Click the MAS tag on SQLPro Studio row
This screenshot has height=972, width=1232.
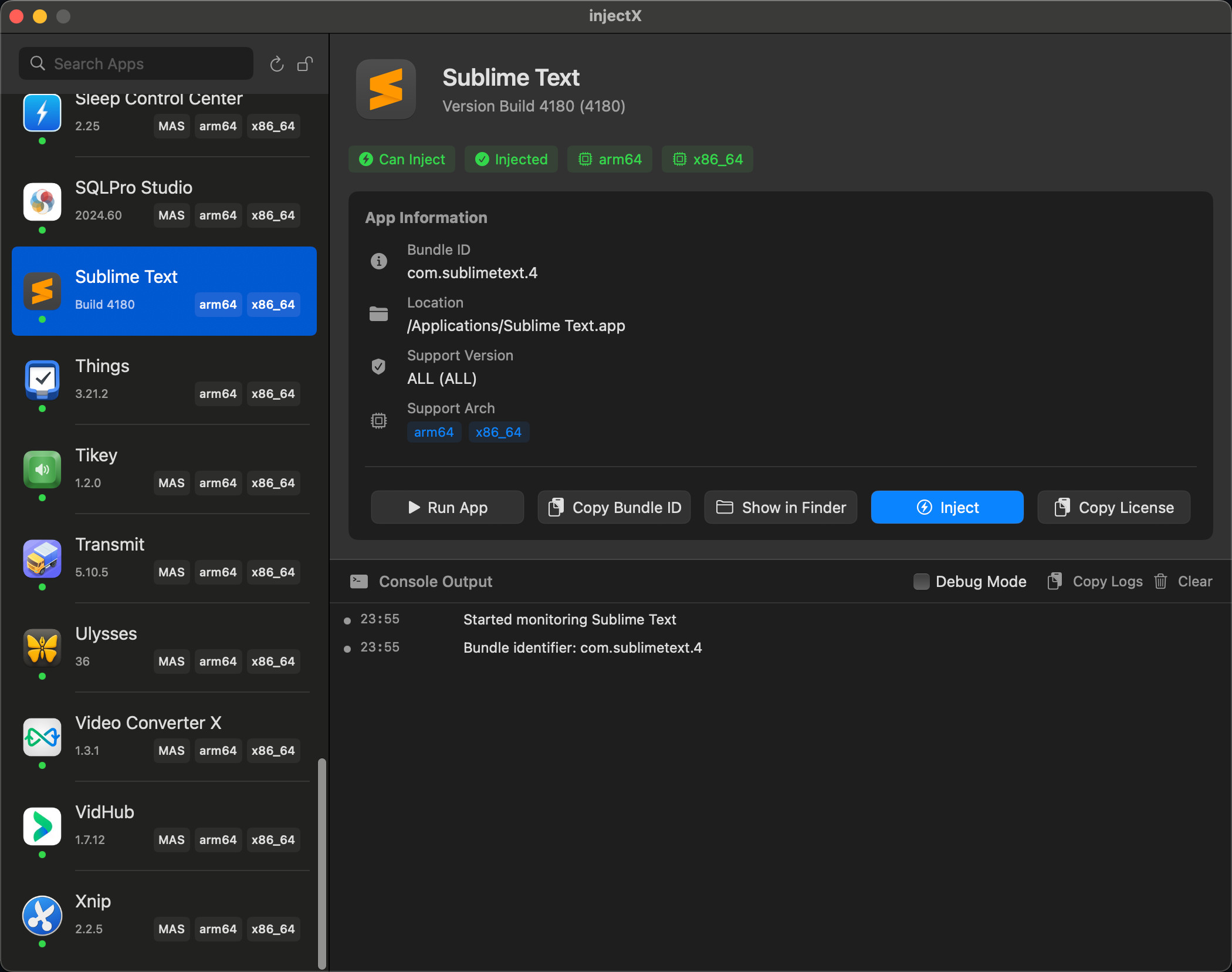[x=171, y=215]
